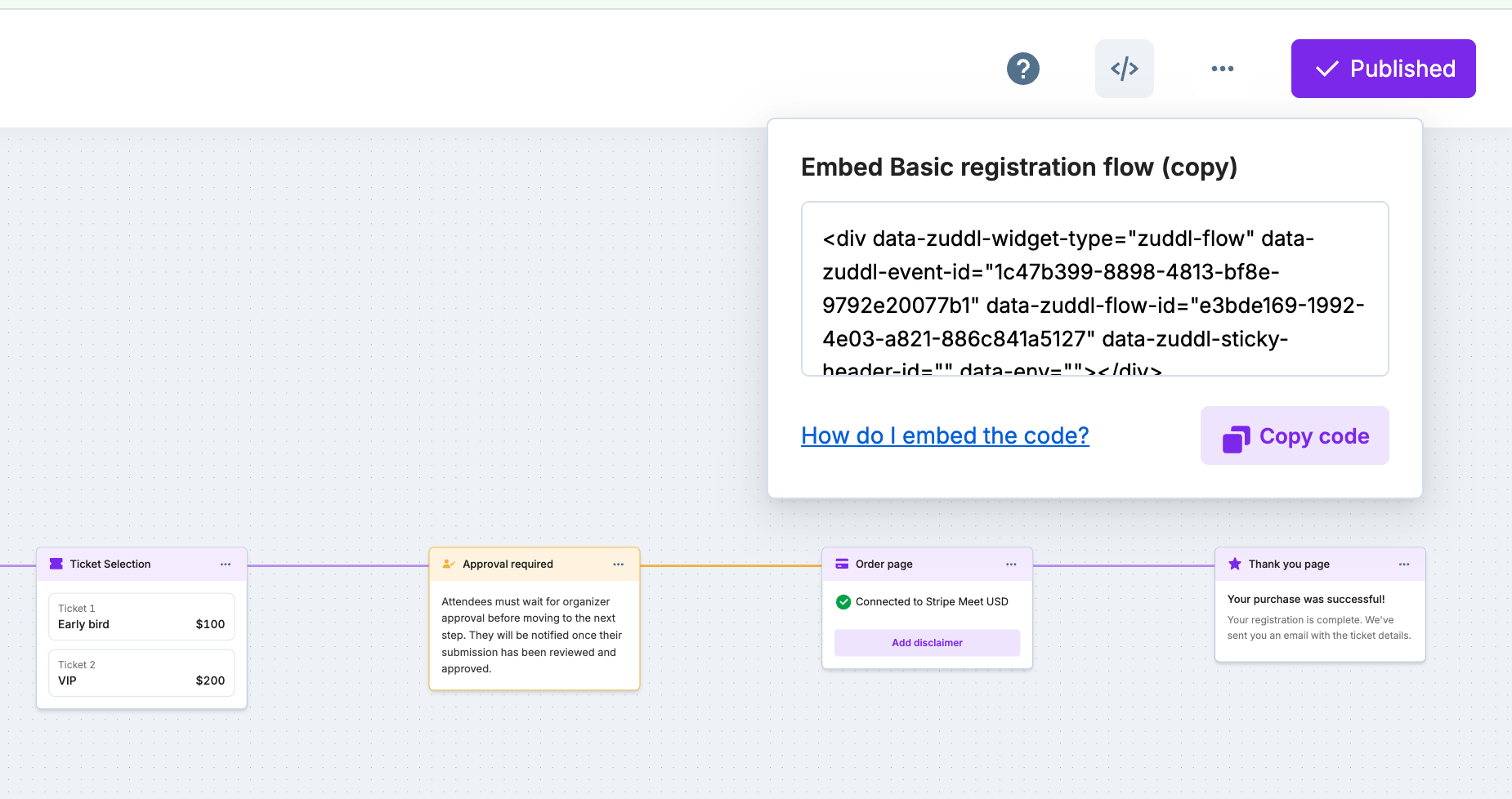Open Ticket Selection card options menu
1512x799 pixels.
[226, 565]
